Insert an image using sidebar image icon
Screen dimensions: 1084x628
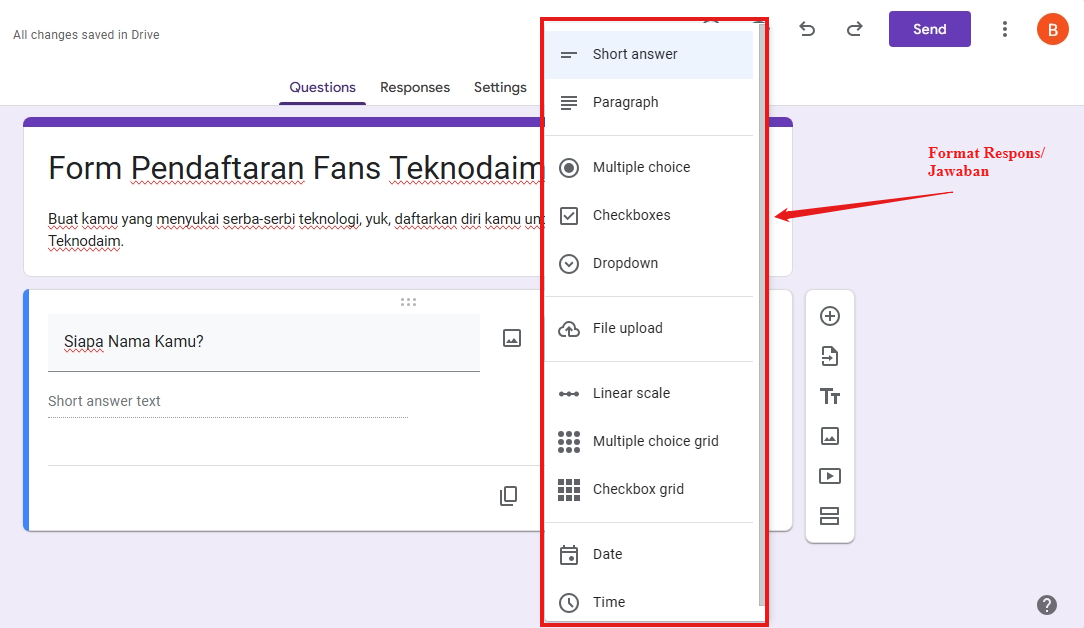(x=830, y=436)
